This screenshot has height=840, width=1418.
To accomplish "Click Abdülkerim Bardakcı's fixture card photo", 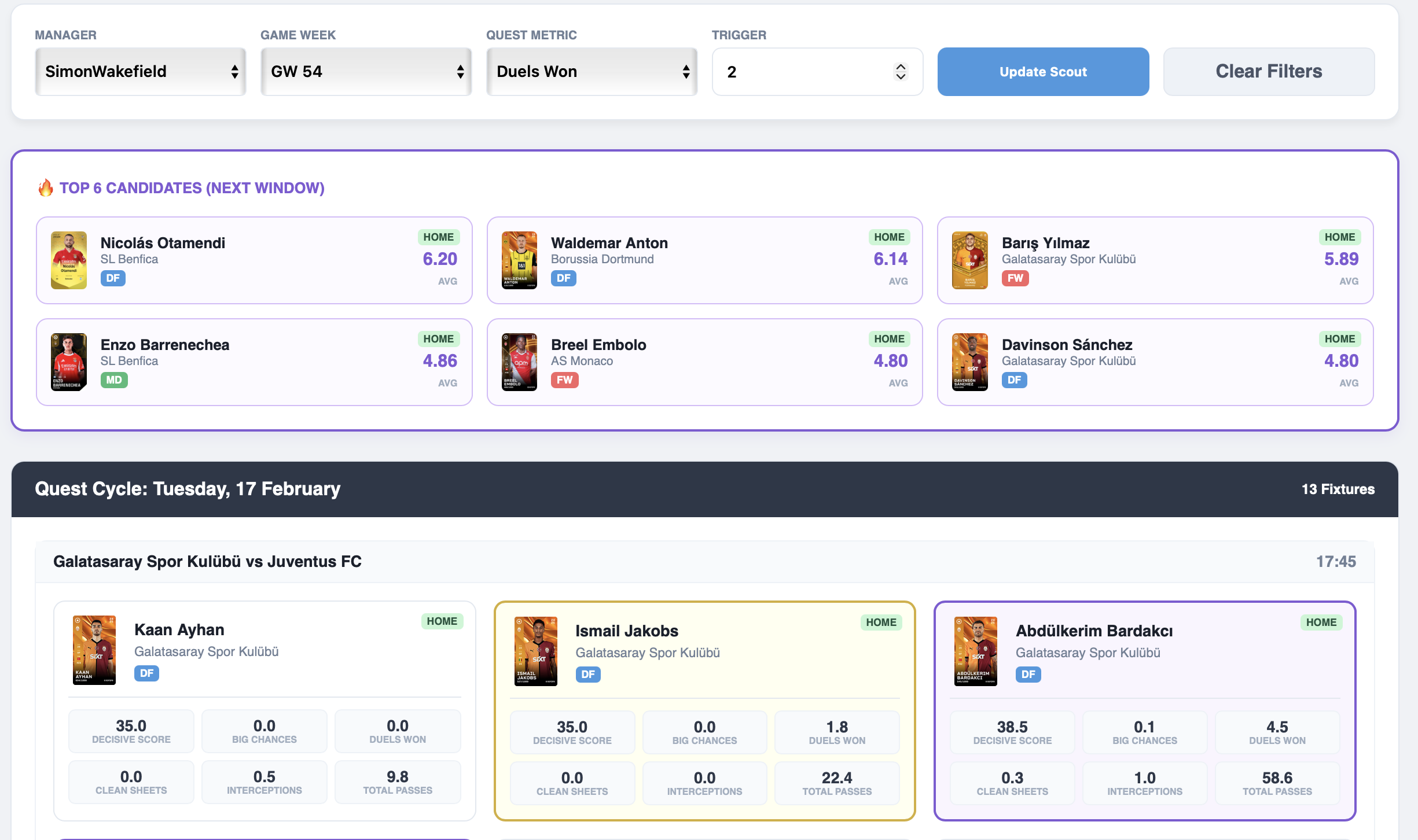I will (976, 651).
